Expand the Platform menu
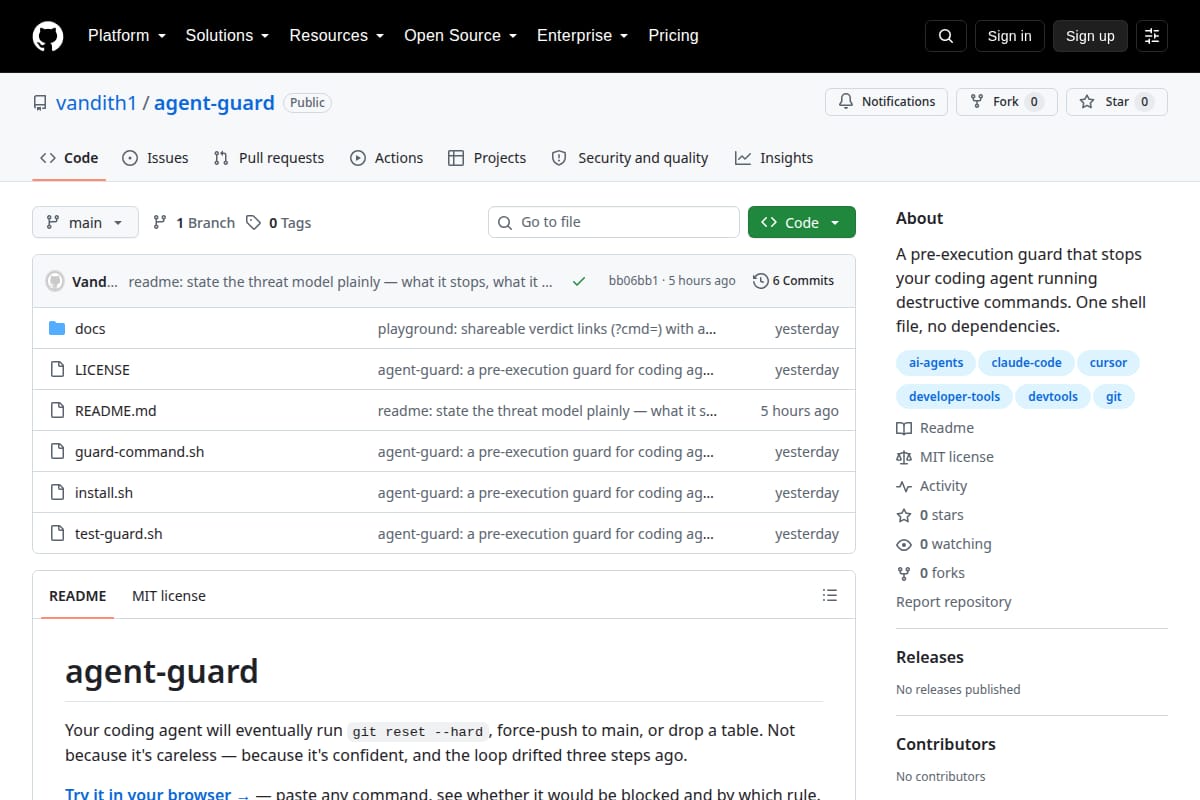This screenshot has width=1200, height=800. click(126, 35)
